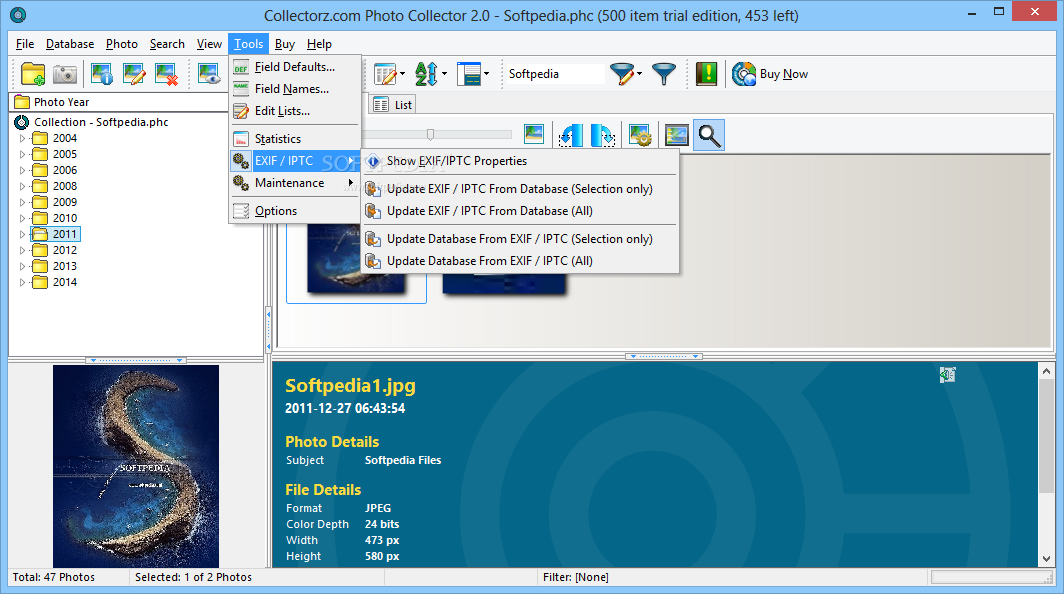The height and width of the screenshot is (594, 1064).
Task: Select the 2012 folder in tree
Action: pyautogui.click(x=64, y=250)
